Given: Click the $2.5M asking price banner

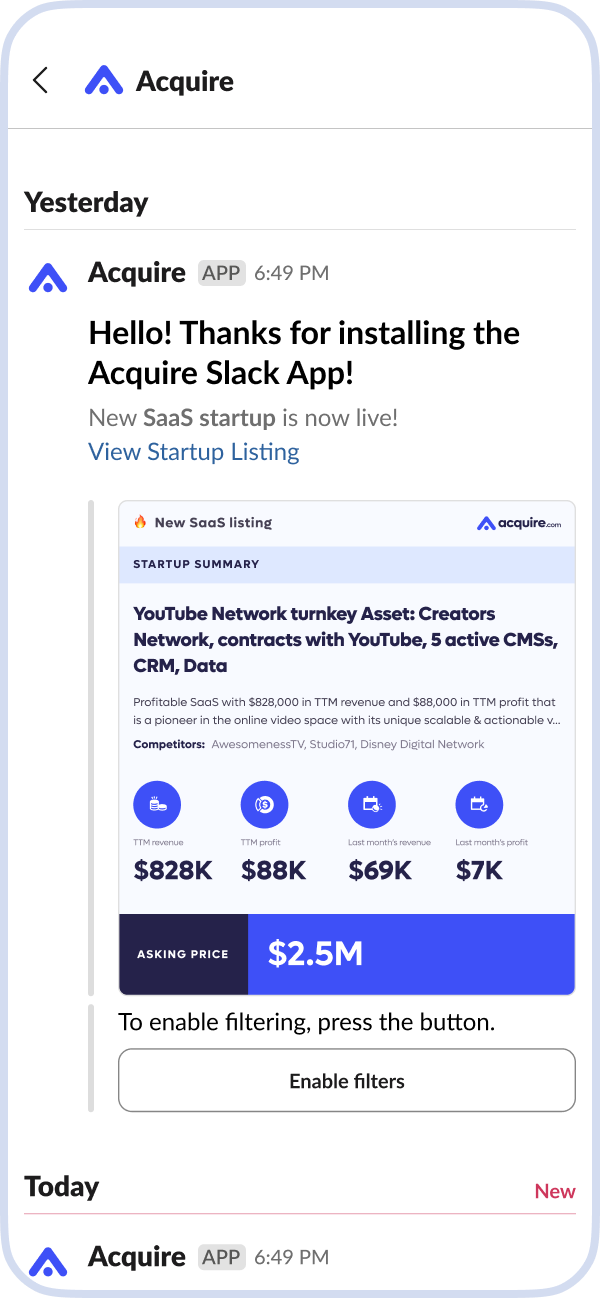Looking at the screenshot, I should click(x=412, y=953).
